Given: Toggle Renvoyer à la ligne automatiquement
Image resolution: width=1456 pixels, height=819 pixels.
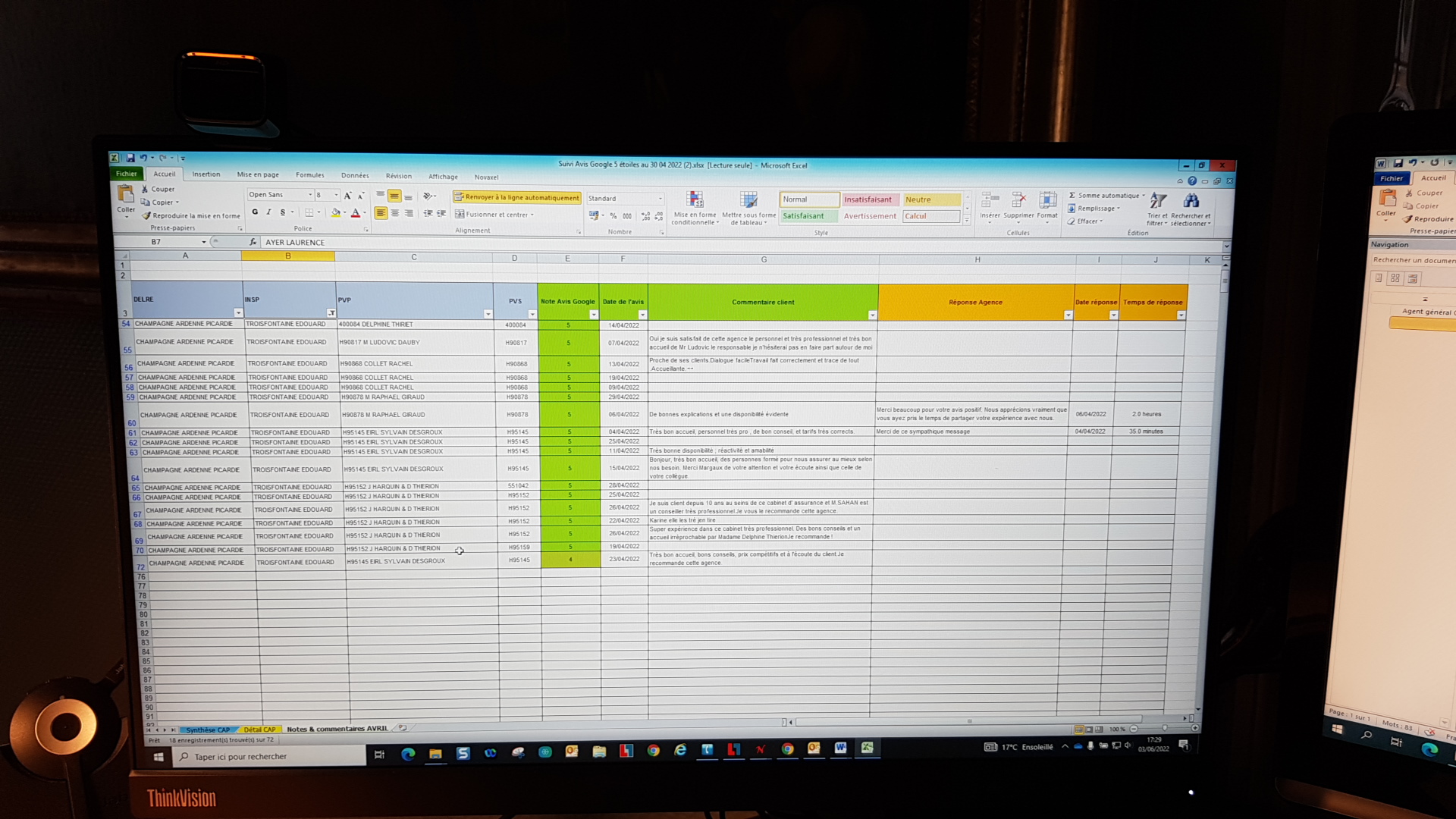Looking at the screenshot, I should pyautogui.click(x=517, y=197).
